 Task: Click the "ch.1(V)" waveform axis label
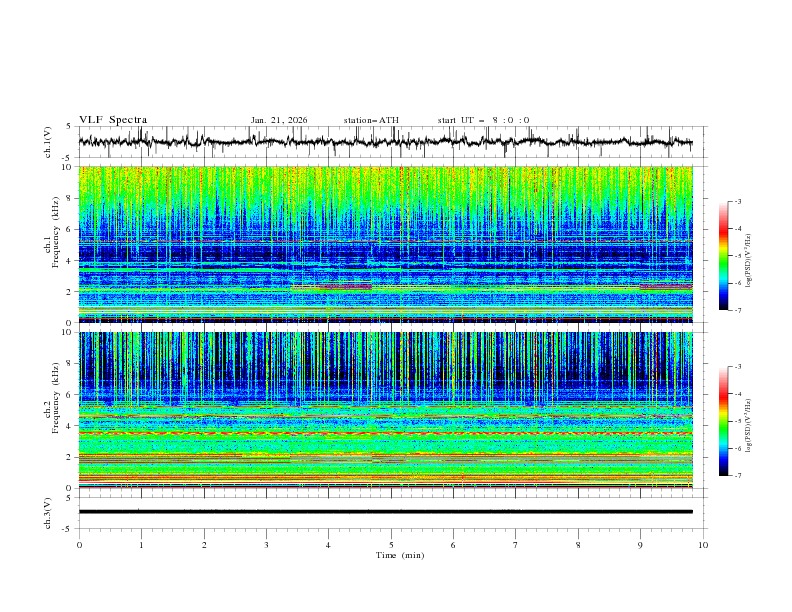(48, 142)
